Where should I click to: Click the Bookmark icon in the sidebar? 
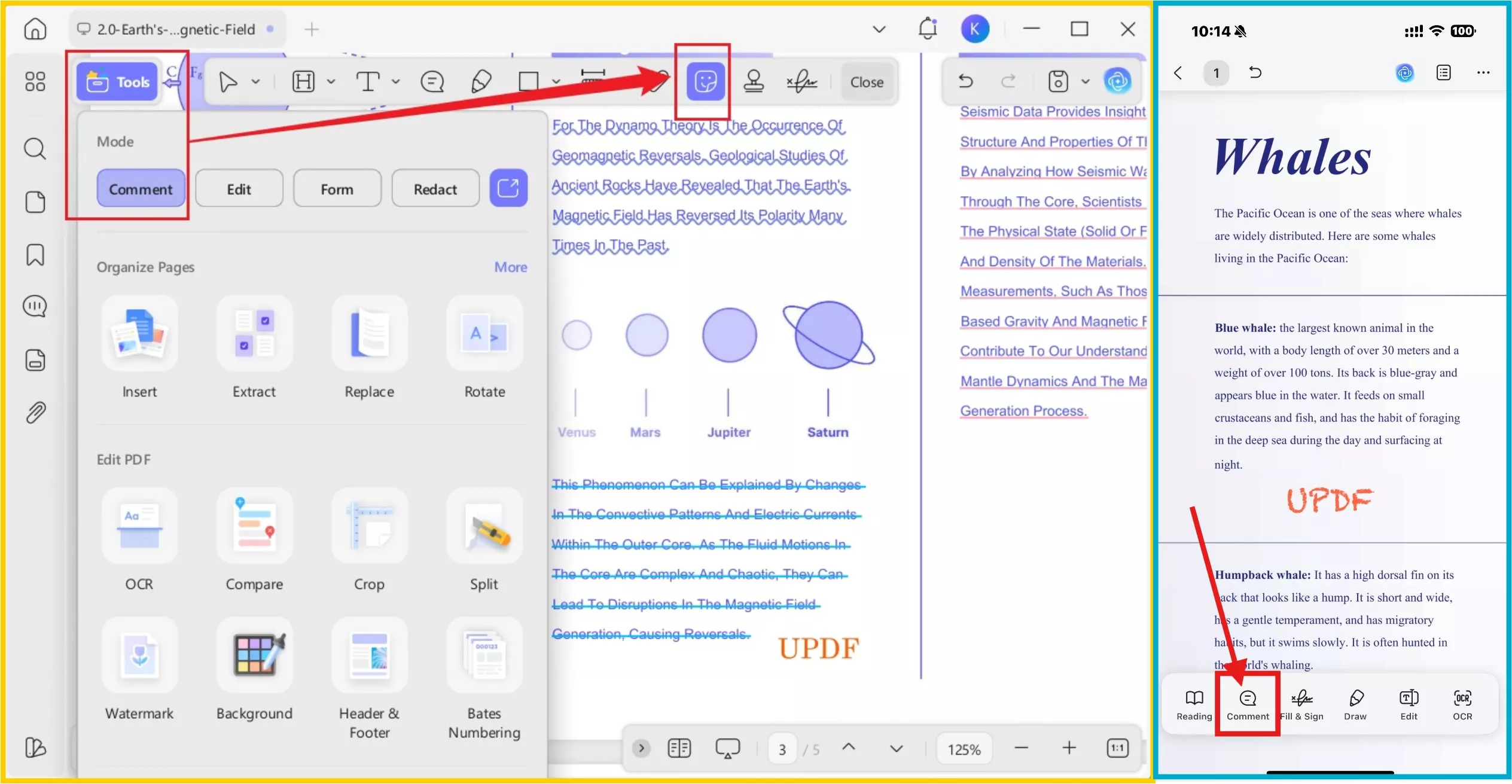pyautogui.click(x=35, y=255)
